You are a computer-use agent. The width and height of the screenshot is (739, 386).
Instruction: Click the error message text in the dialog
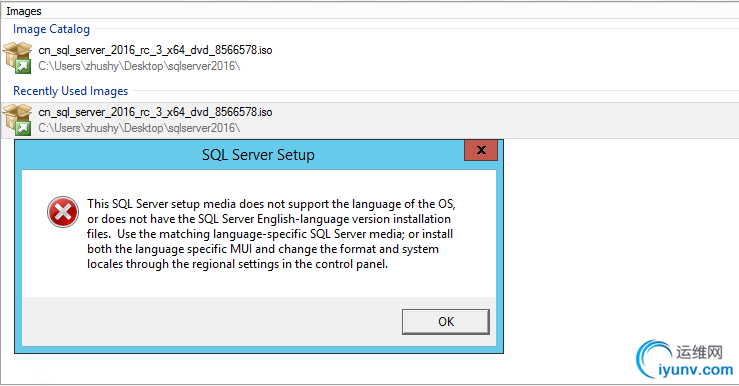point(271,234)
